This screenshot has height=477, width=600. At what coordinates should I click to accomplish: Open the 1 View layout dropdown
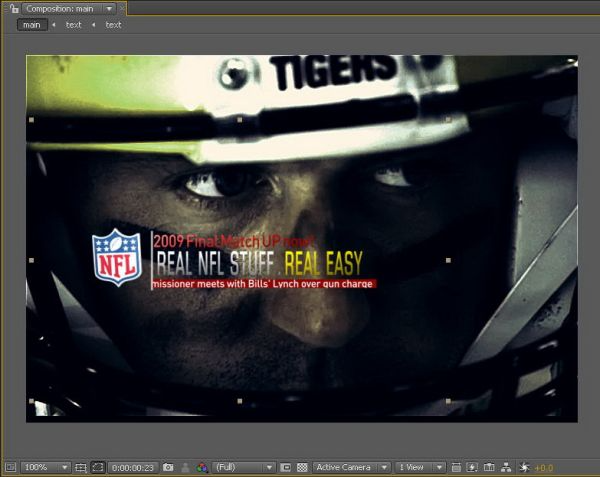pyautogui.click(x=420, y=467)
